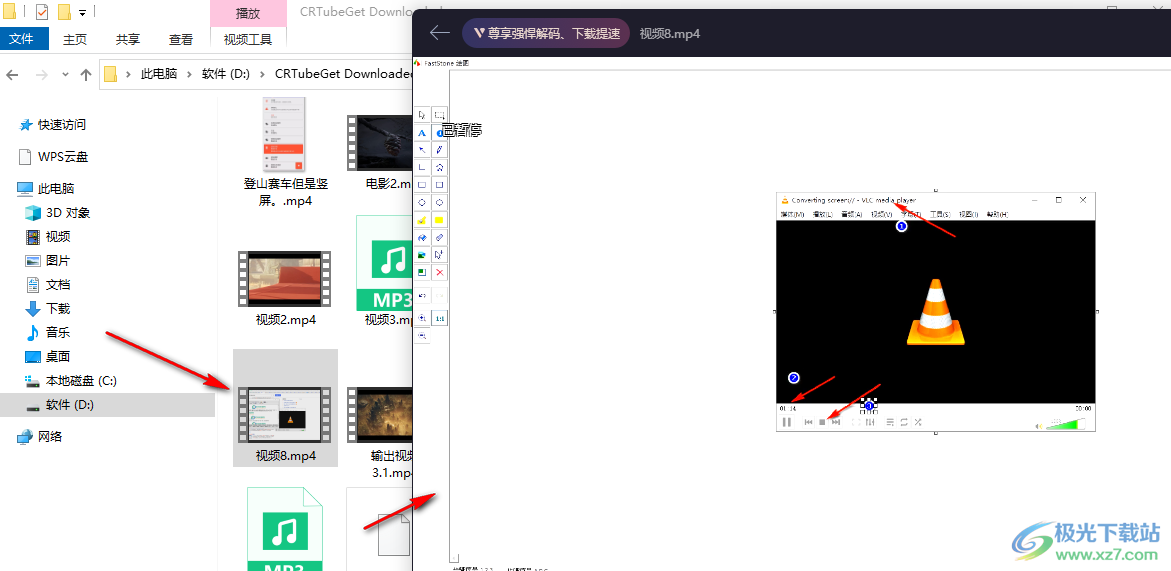1171x571 pixels.
Task: Select the text A tool in FastStone toolbar
Action: (422, 132)
